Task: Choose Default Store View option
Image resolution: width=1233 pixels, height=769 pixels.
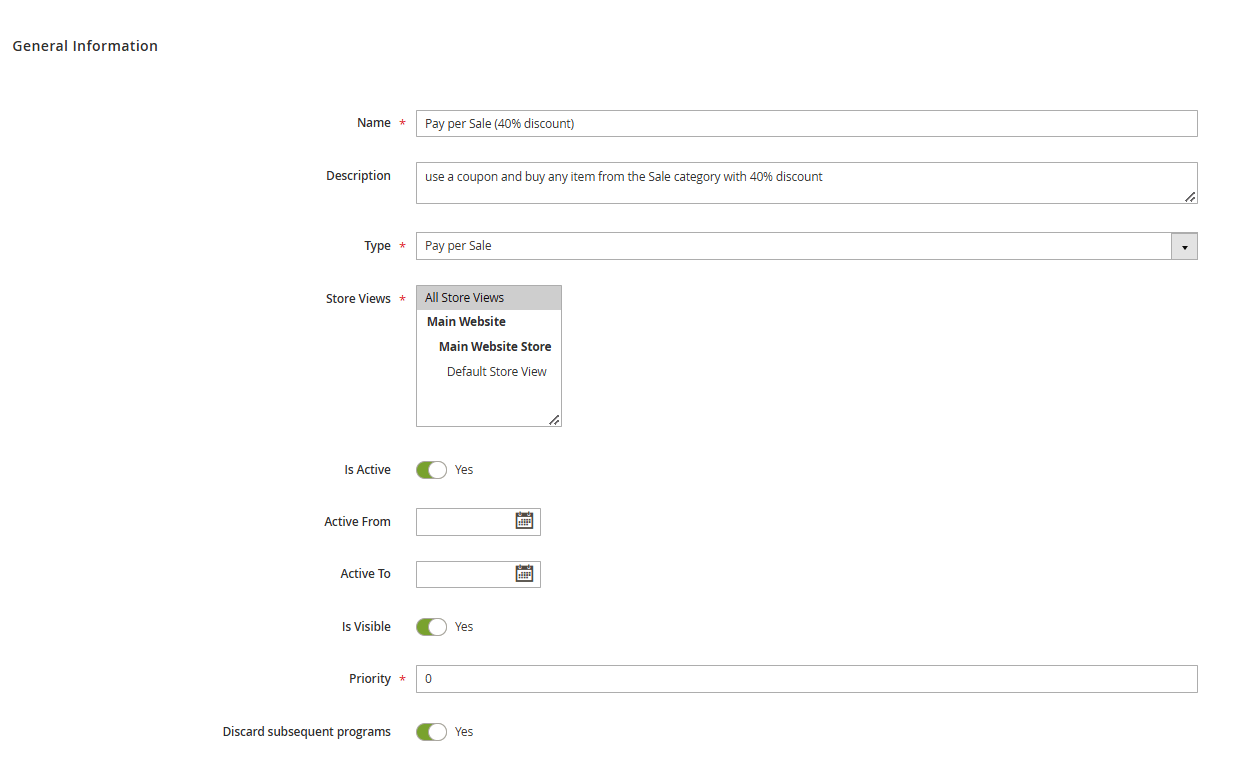Action: click(496, 371)
